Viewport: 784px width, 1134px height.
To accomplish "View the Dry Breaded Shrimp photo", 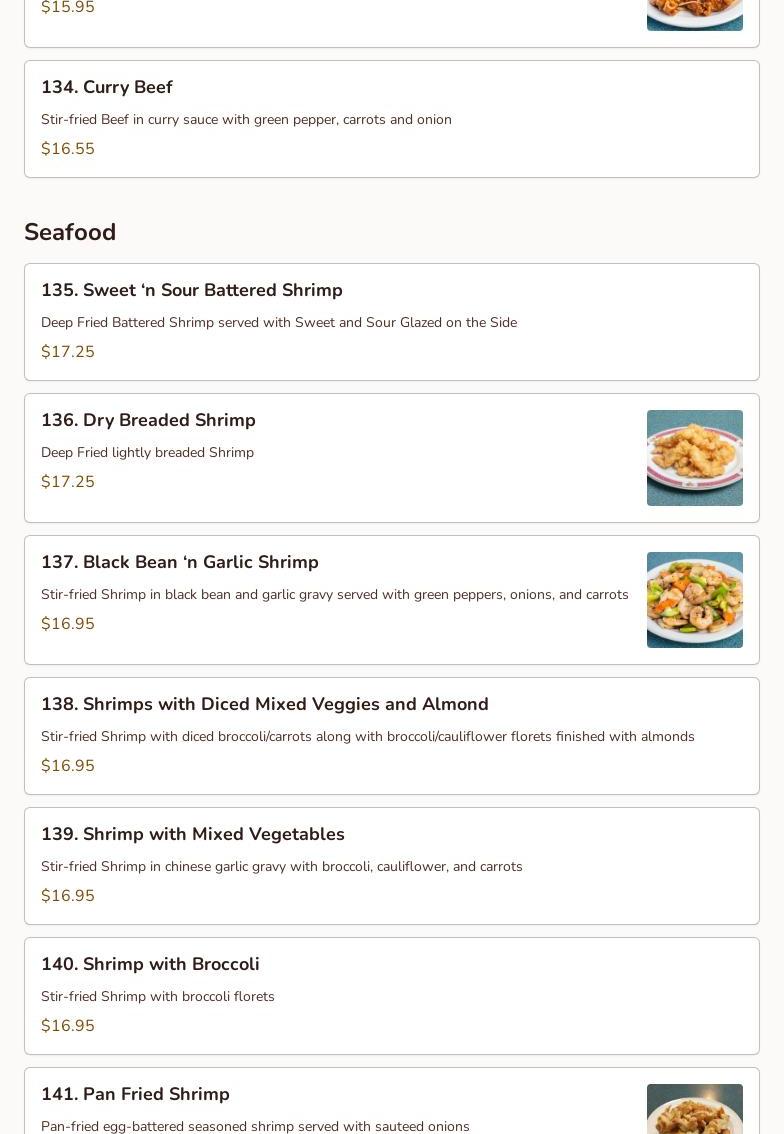I will coord(694,458).
